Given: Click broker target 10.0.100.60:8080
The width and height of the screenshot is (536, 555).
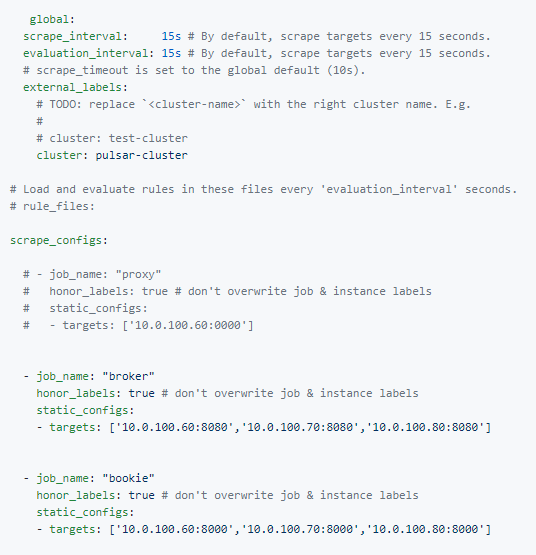Looking at the screenshot, I should 174,427.
